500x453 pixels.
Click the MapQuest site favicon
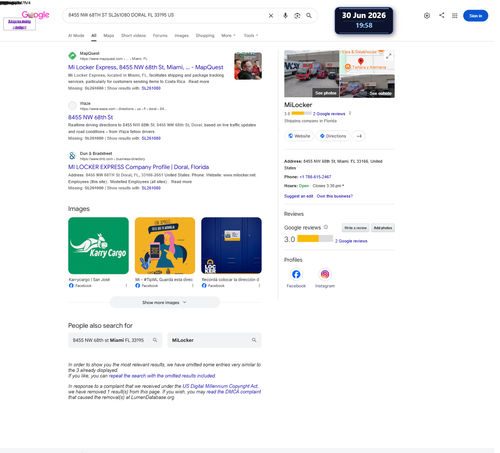point(72,56)
